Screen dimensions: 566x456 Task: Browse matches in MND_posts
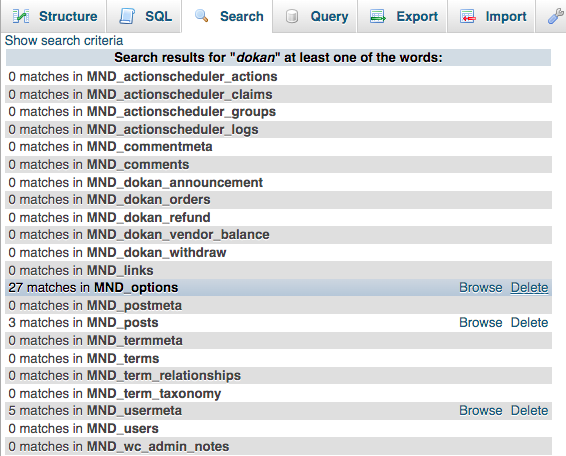[480, 322]
